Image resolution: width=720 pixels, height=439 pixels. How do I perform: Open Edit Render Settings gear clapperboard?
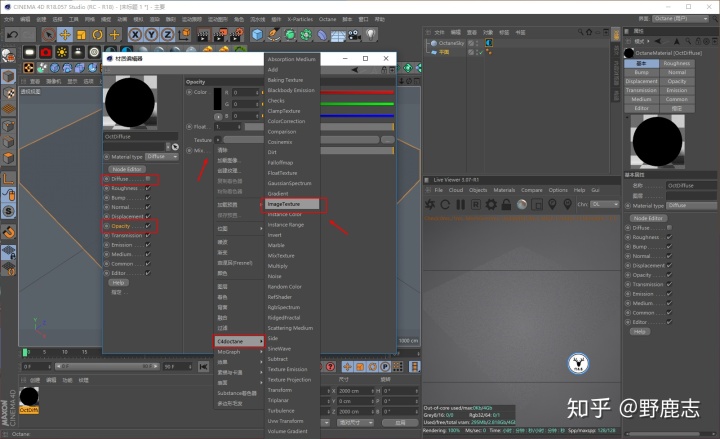236,34
